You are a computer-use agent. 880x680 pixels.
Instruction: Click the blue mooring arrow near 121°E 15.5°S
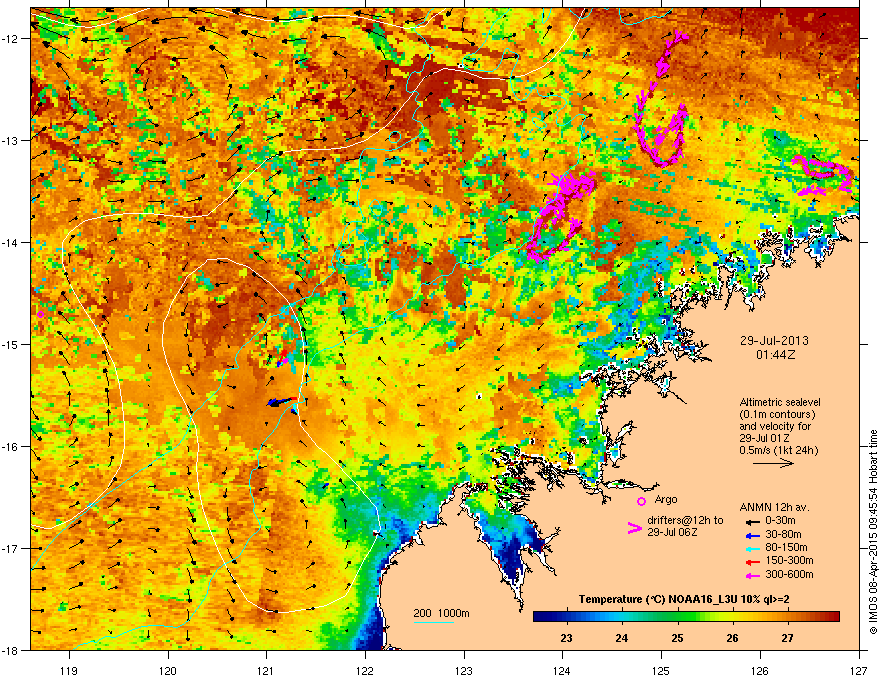coord(280,402)
